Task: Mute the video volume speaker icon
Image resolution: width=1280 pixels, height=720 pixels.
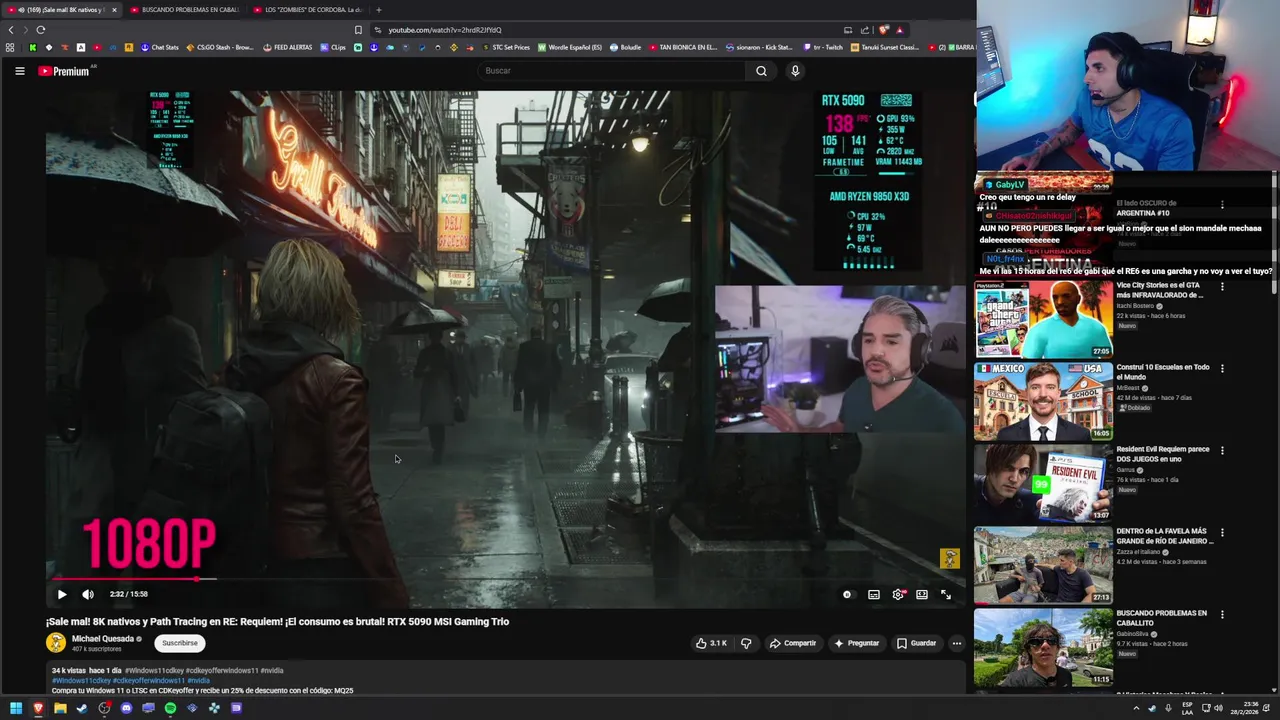Action: tap(88, 594)
